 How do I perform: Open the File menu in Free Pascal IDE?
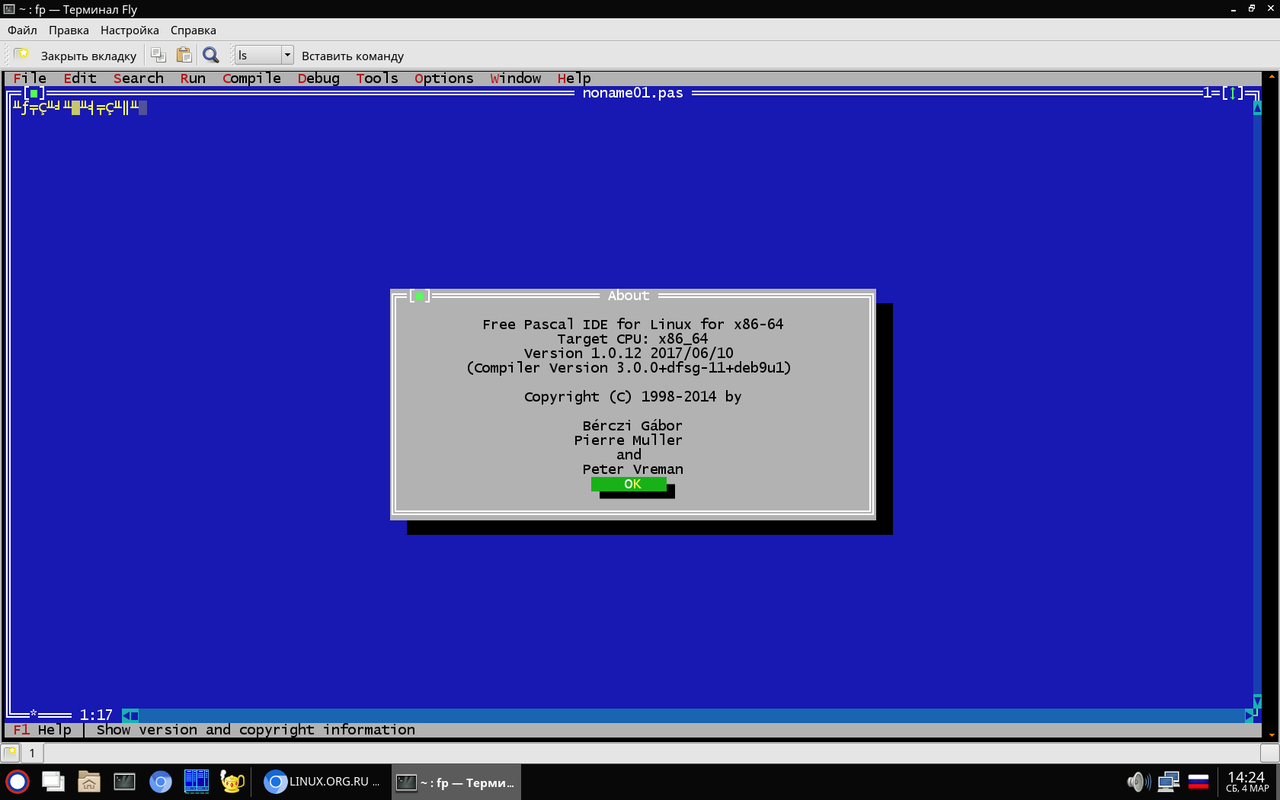(x=29, y=78)
